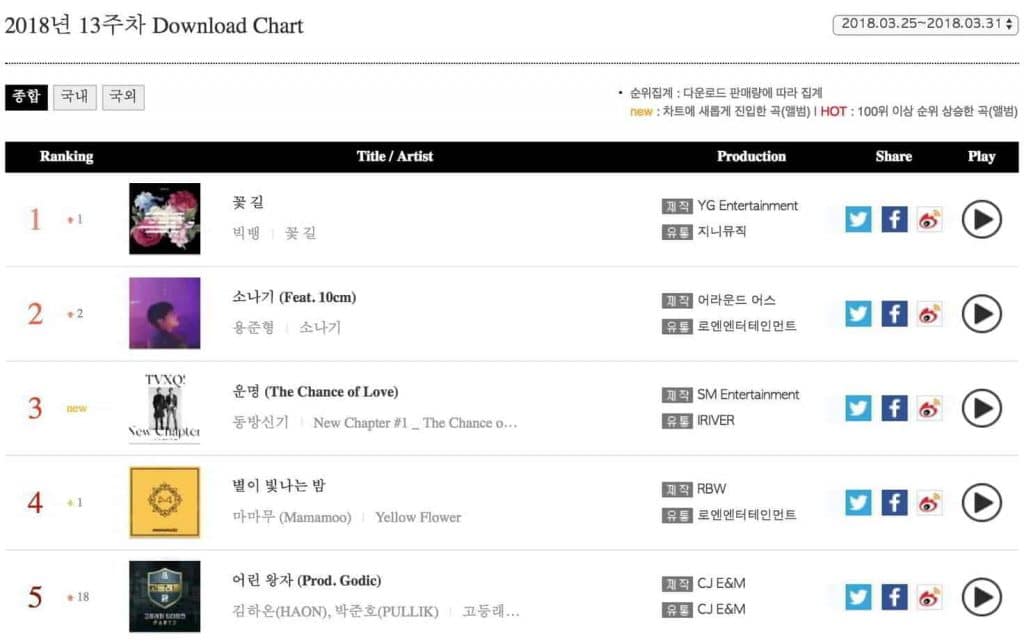Viewport: 1024px width, 643px height.
Task: Play the rank 1 song 꽃 길
Action: coord(981,219)
